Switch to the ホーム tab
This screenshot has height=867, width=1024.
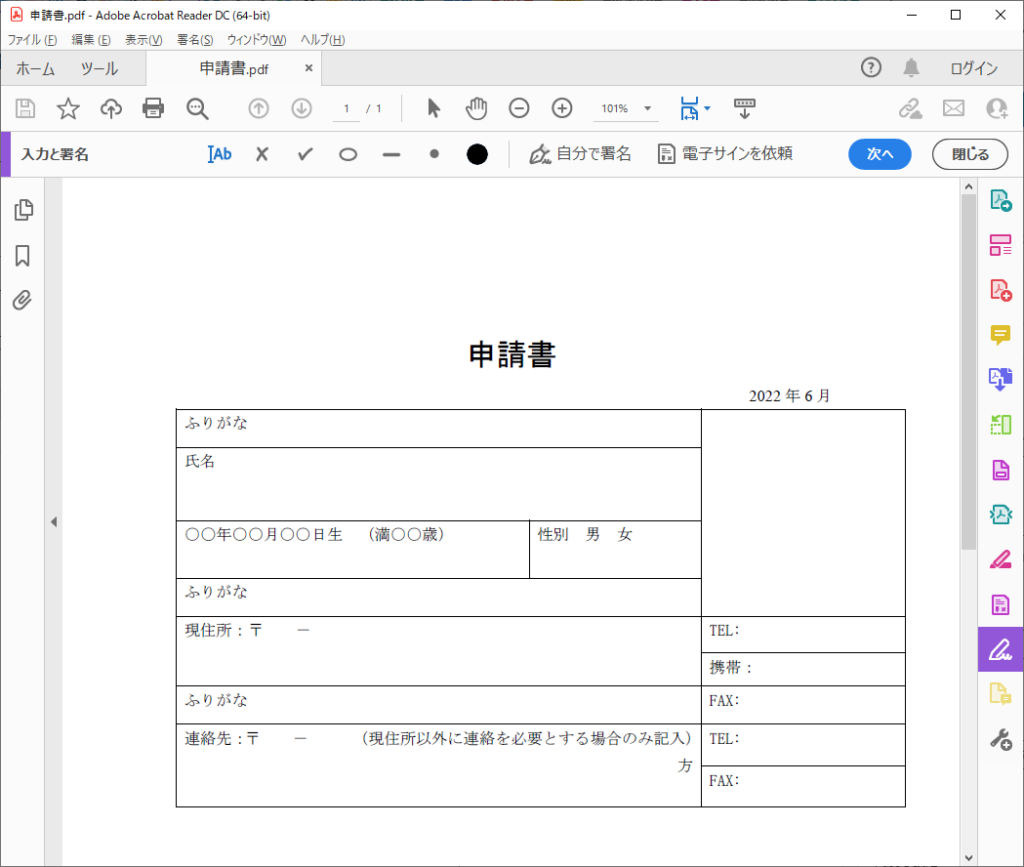[36, 68]
